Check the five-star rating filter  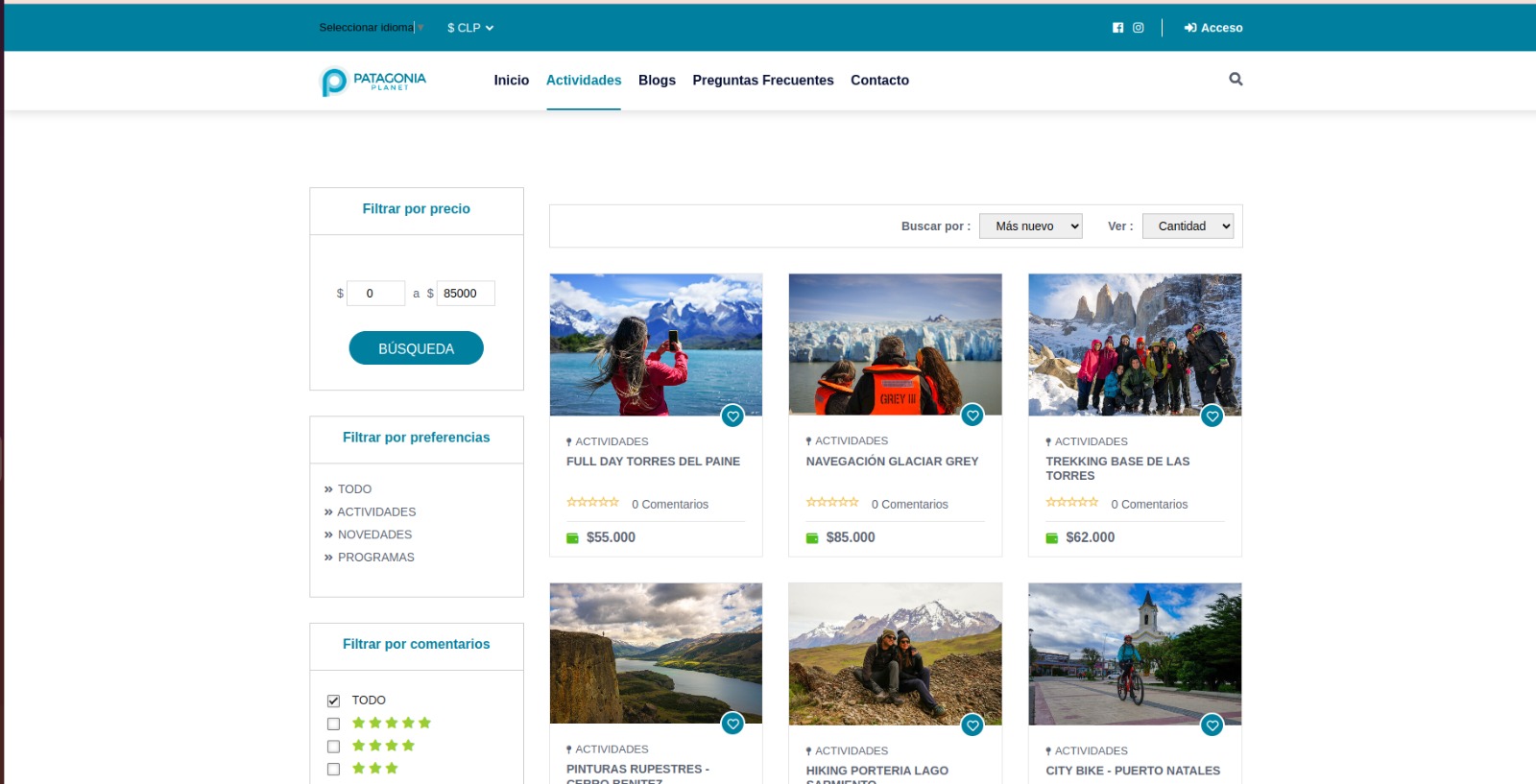(334, 724)
